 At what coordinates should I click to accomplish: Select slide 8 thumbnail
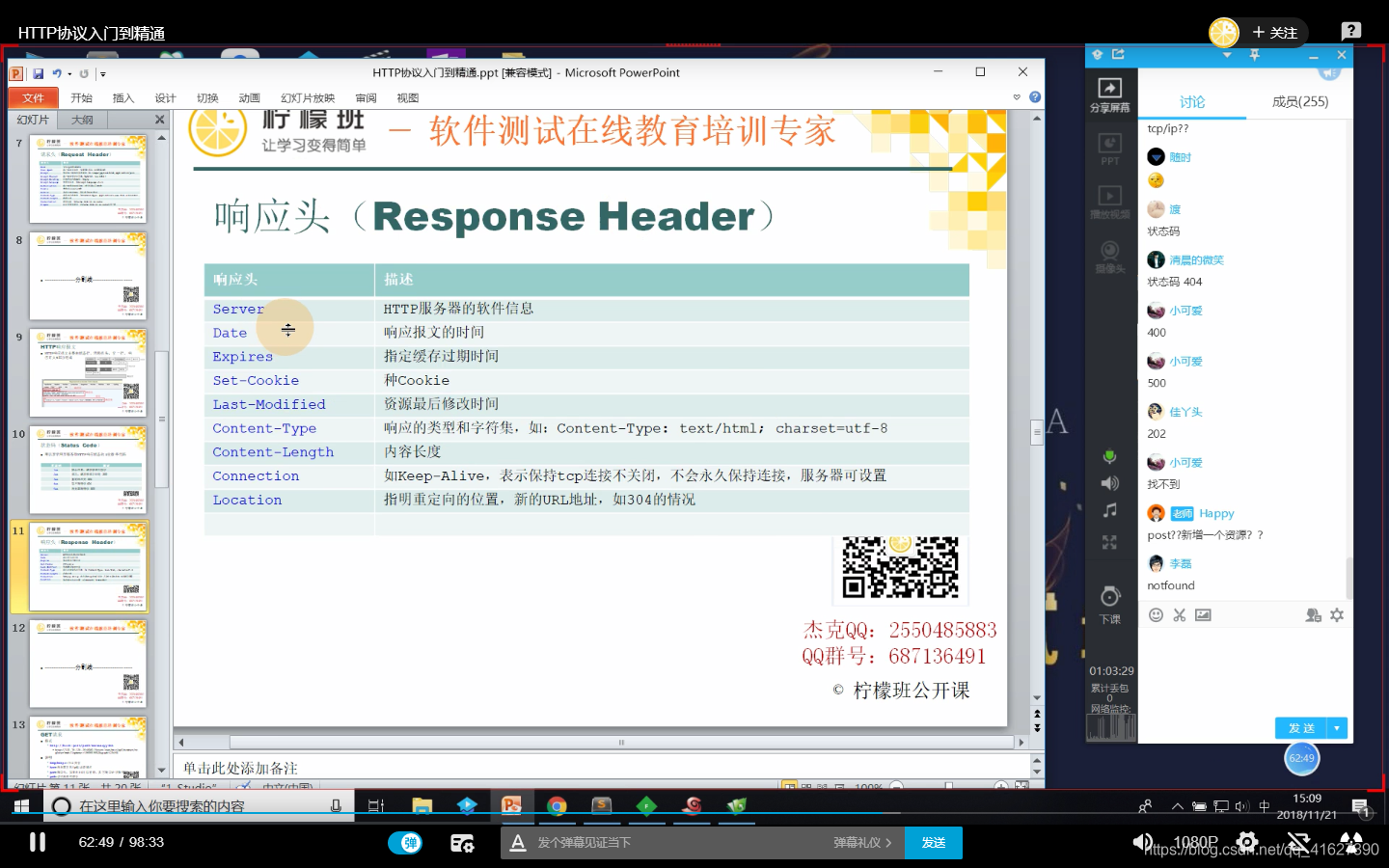88,277
